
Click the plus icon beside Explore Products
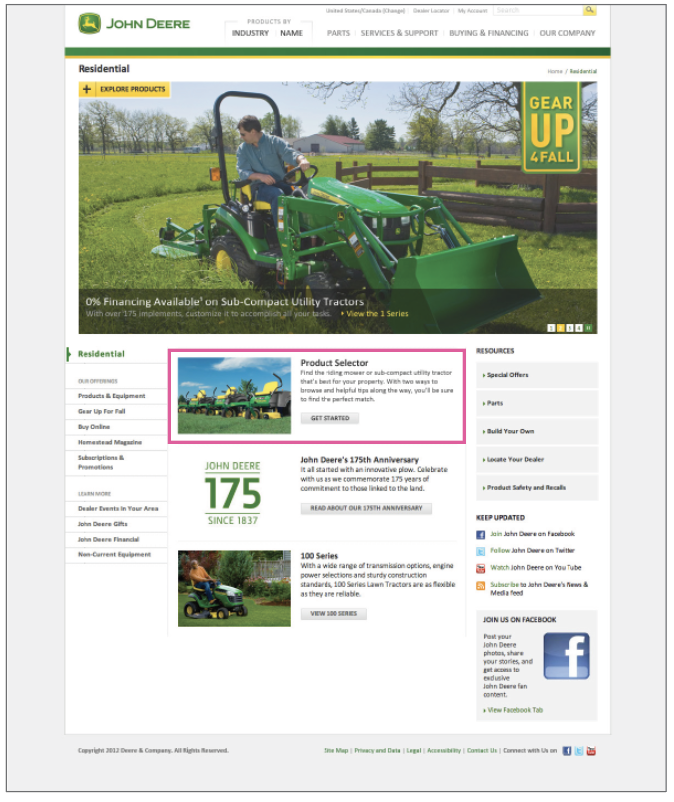coord(86,89)
